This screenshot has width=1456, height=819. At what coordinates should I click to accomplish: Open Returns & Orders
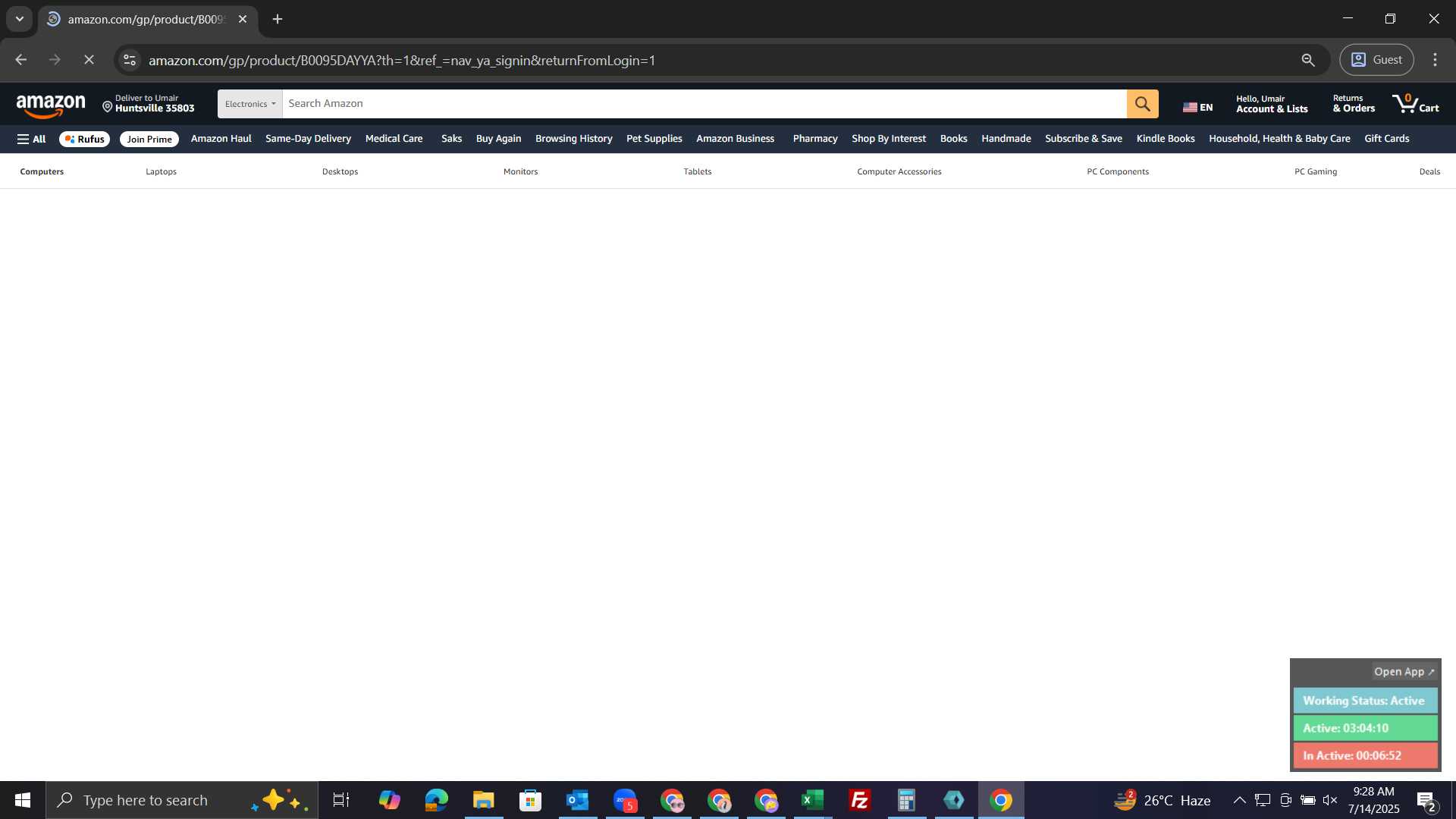(x=1354, y=104)
